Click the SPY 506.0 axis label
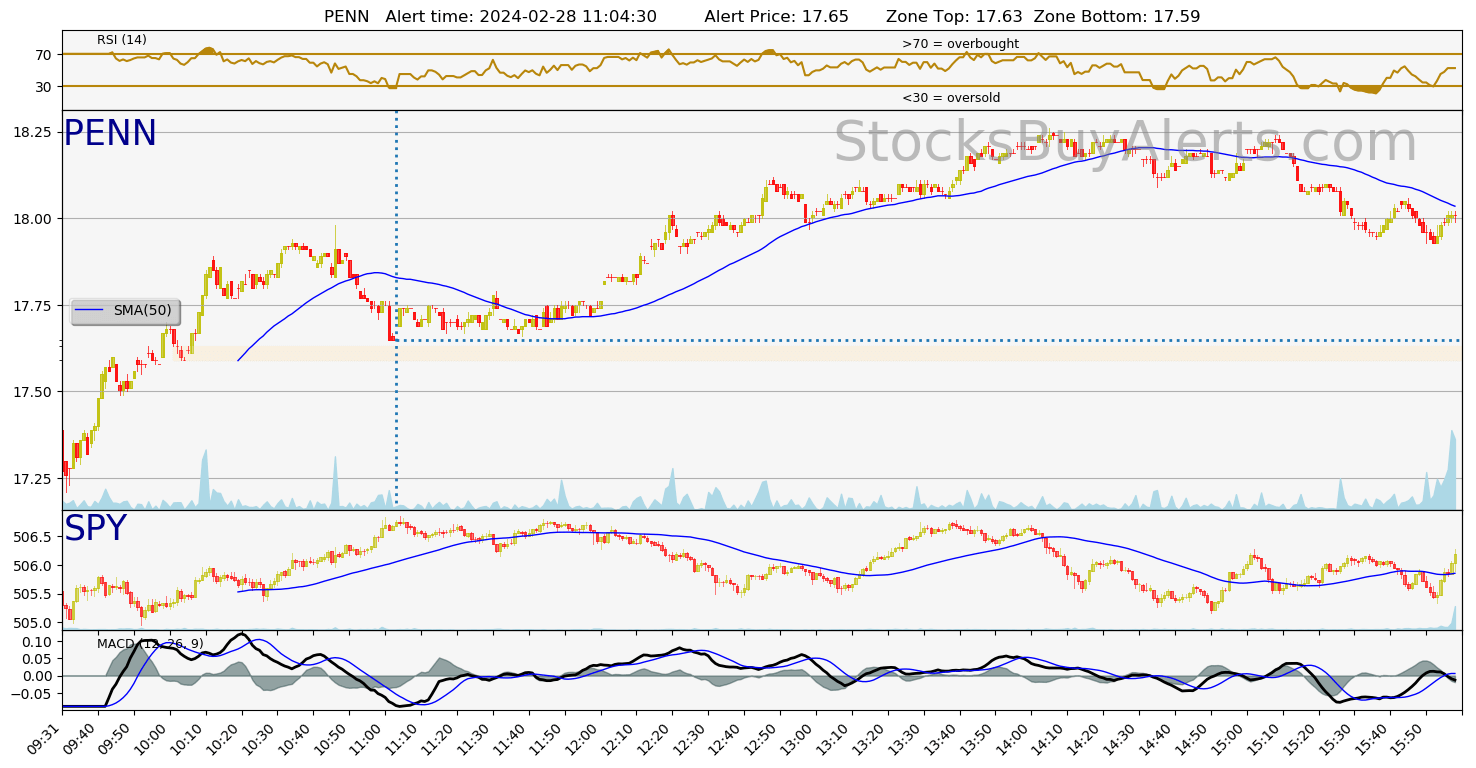 pos(34,566)
